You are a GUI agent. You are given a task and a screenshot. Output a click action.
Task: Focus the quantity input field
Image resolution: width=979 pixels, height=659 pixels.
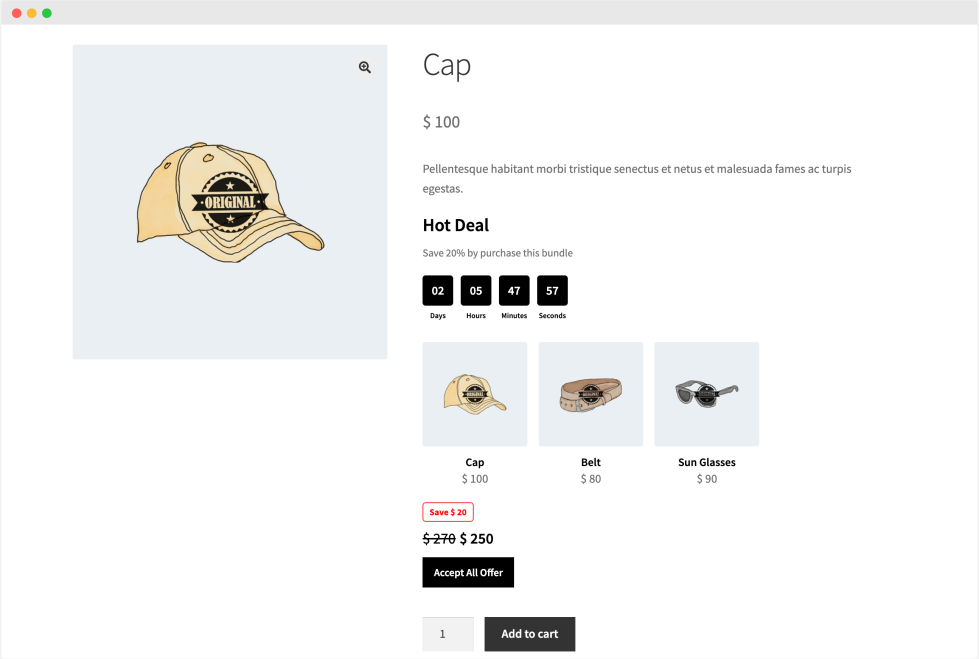(x=448, y=634)
